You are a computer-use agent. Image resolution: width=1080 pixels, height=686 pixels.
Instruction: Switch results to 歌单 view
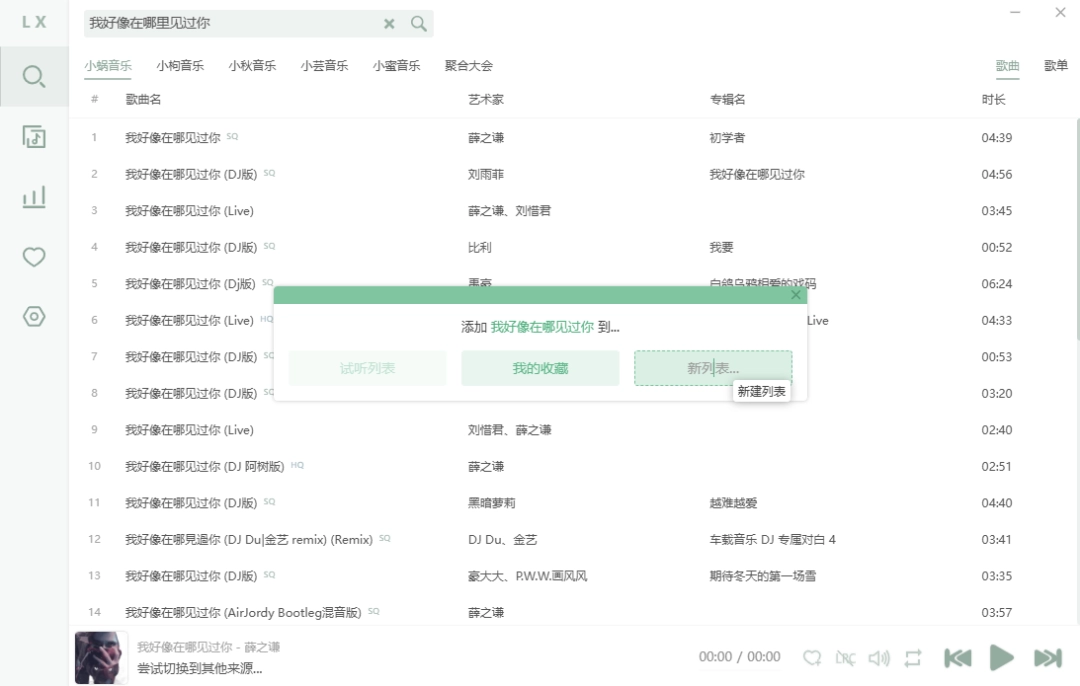1055,63
